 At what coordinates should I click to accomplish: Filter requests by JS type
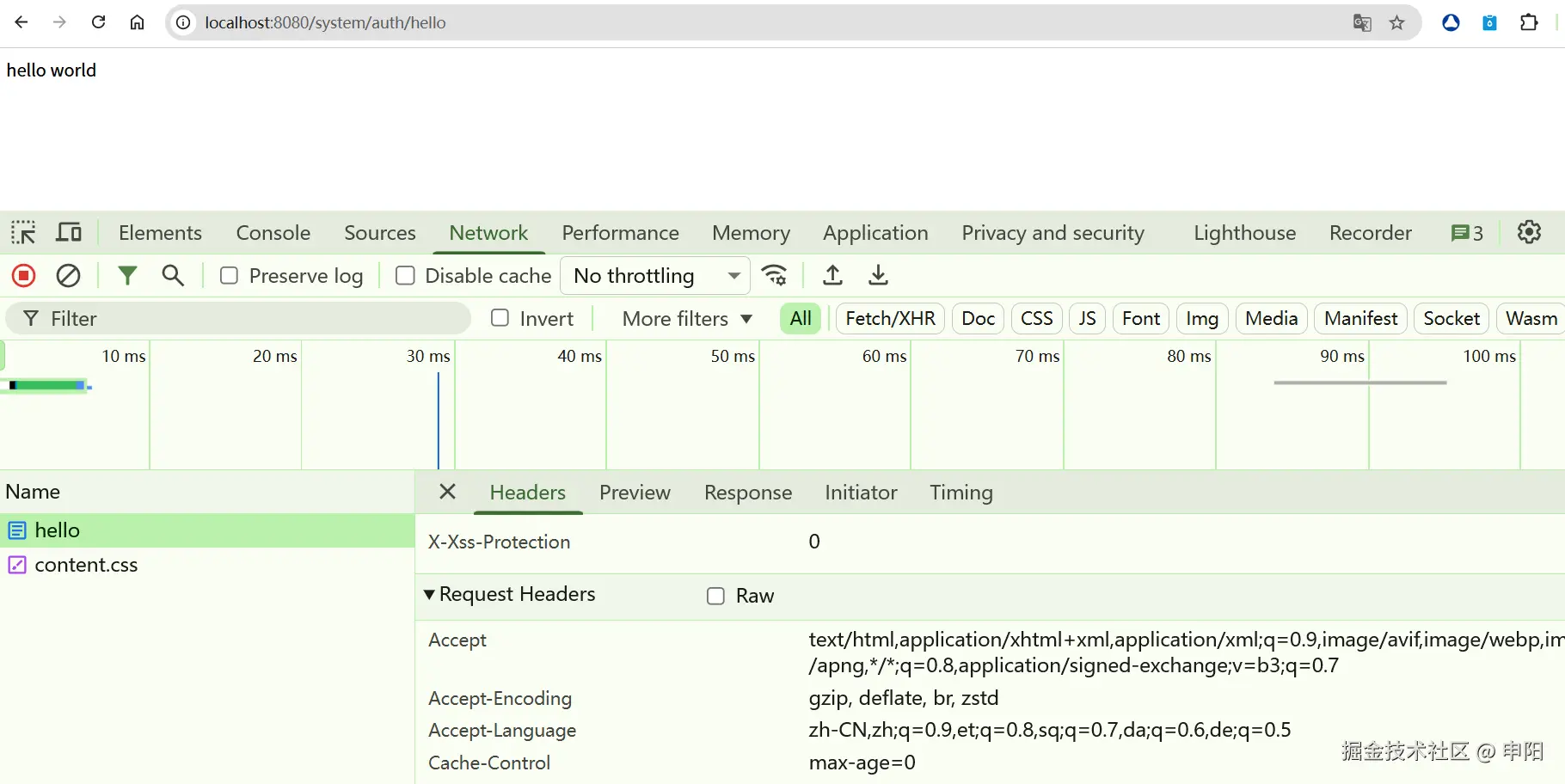tap(1088, 319)
